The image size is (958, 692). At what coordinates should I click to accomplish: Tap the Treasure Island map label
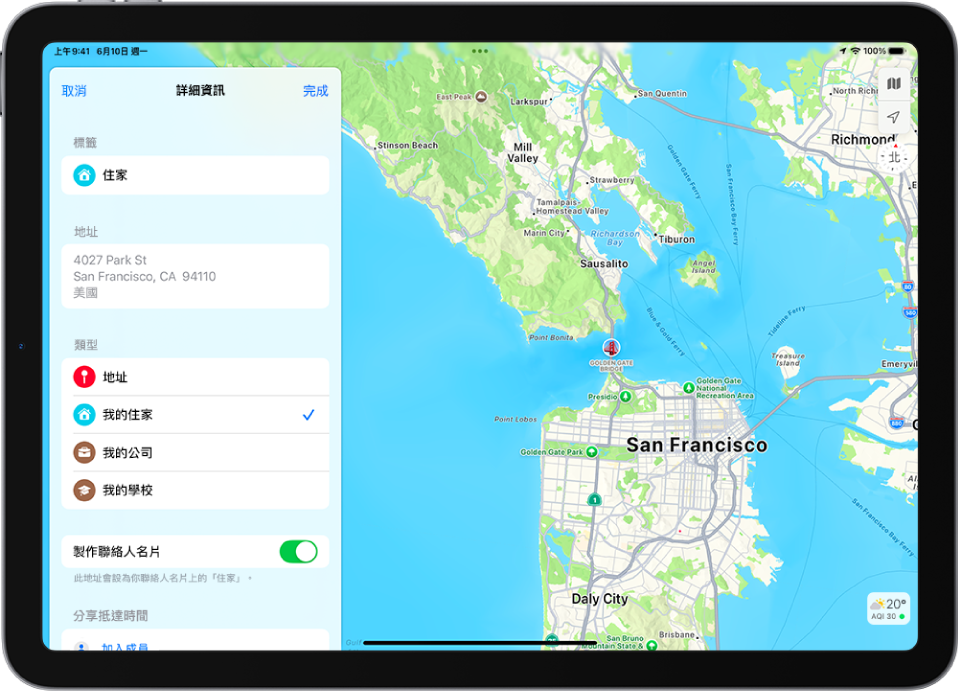(x=788, y=359)
